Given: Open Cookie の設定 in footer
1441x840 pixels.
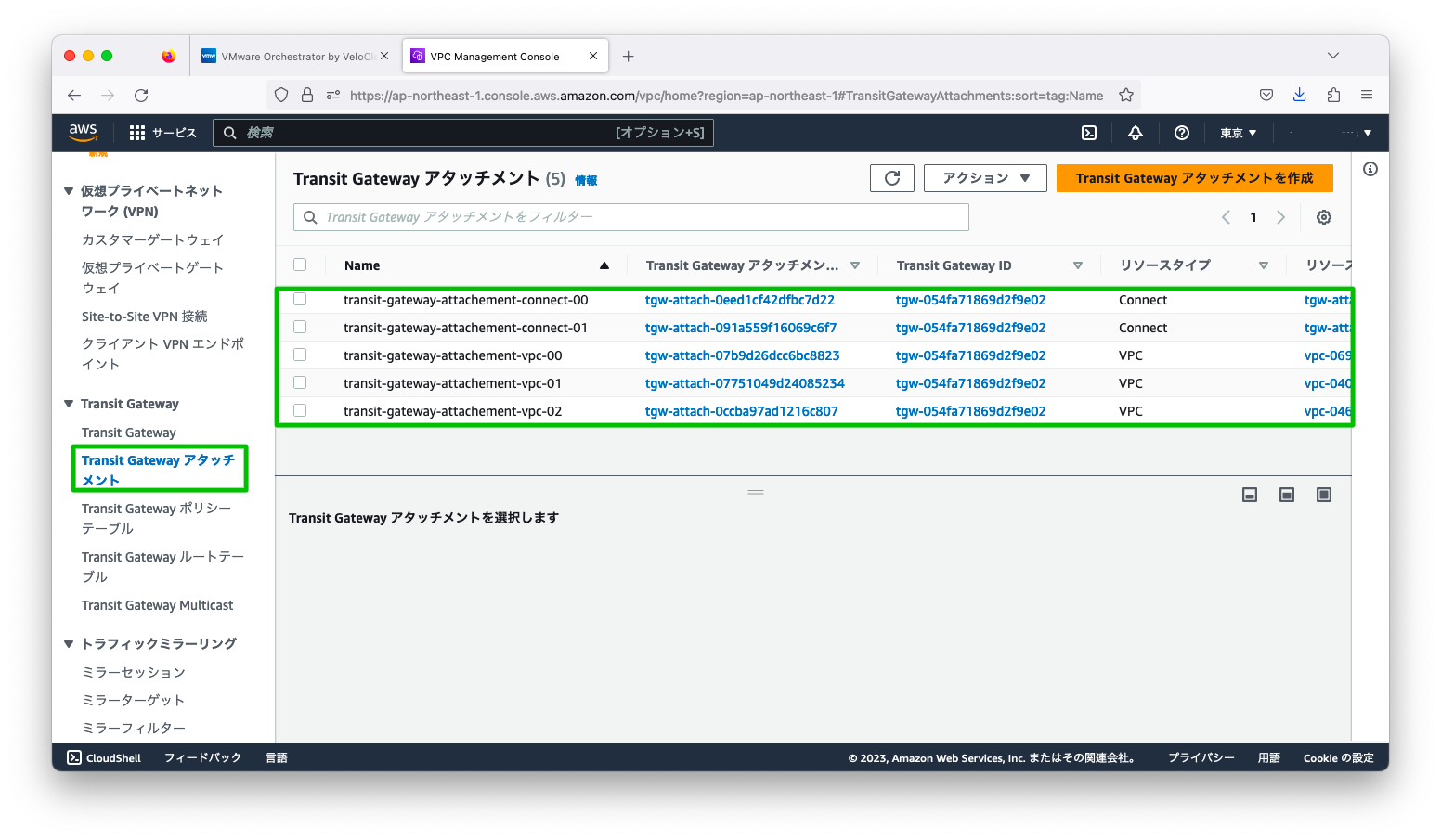Looking at the screenshot, I should click(x=1339, y=757).
